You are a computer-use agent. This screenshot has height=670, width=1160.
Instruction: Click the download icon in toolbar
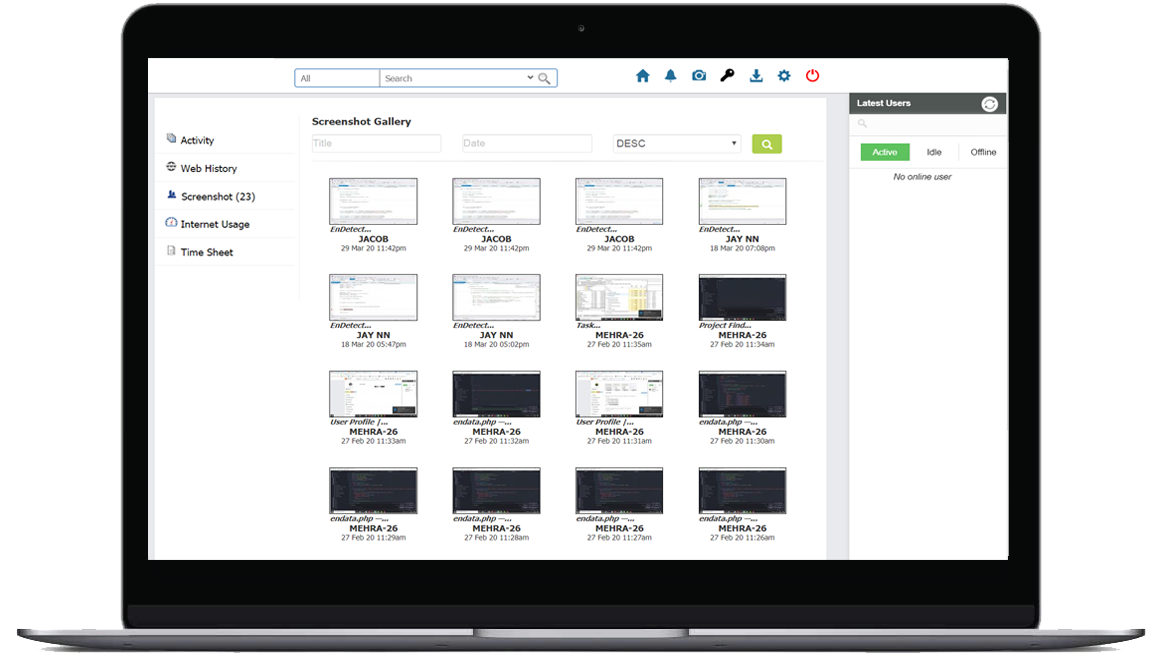click(x=756, y=76)
